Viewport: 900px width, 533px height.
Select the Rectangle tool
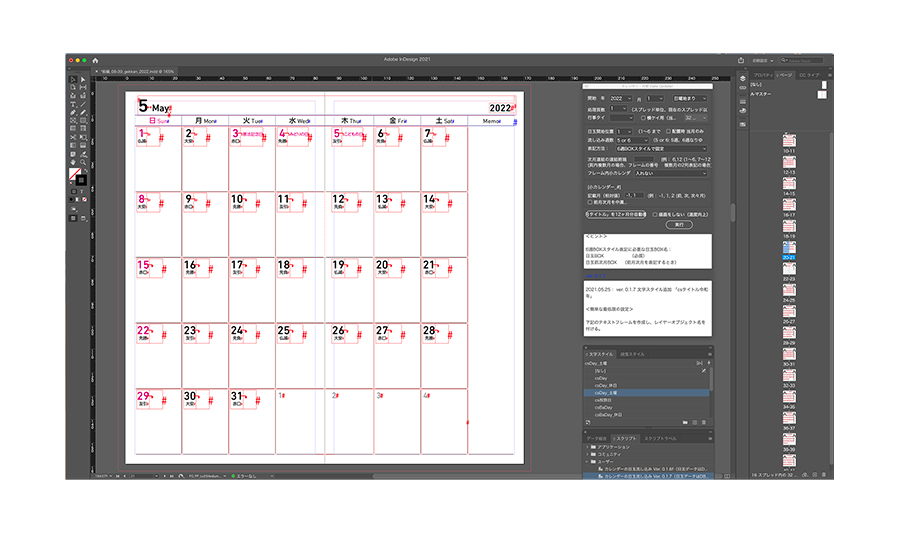pyautogui.click(x=83, y=120)
